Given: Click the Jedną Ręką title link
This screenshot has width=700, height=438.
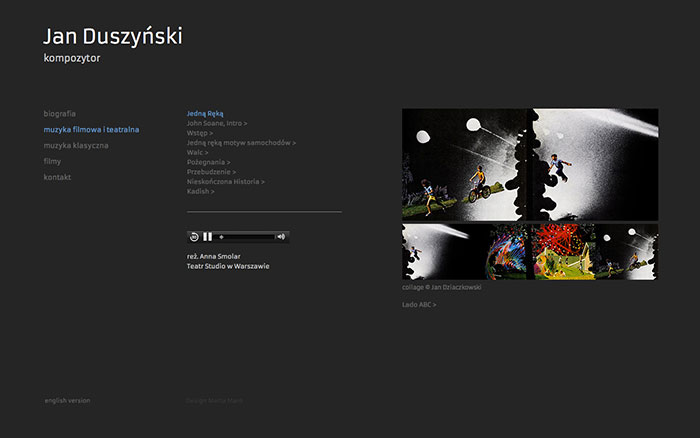Looking at the screenshot, I should point(205,113).
